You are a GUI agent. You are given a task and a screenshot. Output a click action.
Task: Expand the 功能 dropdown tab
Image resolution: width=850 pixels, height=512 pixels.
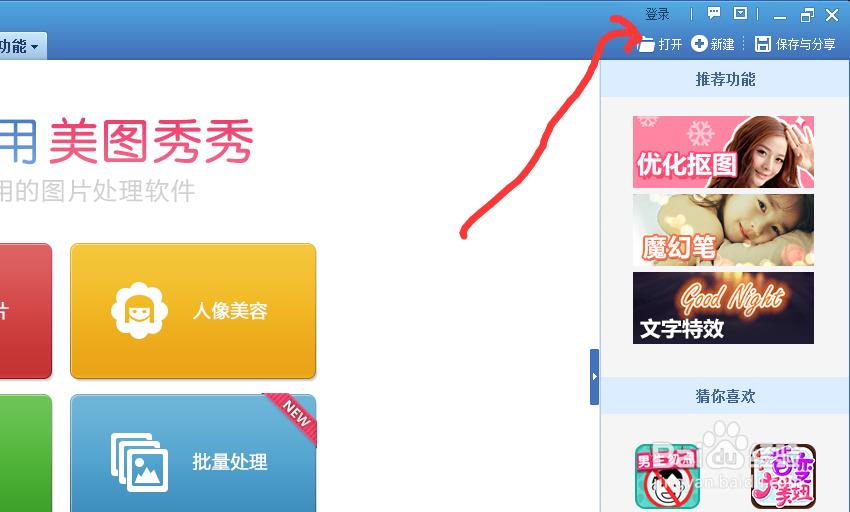[22, 46]
